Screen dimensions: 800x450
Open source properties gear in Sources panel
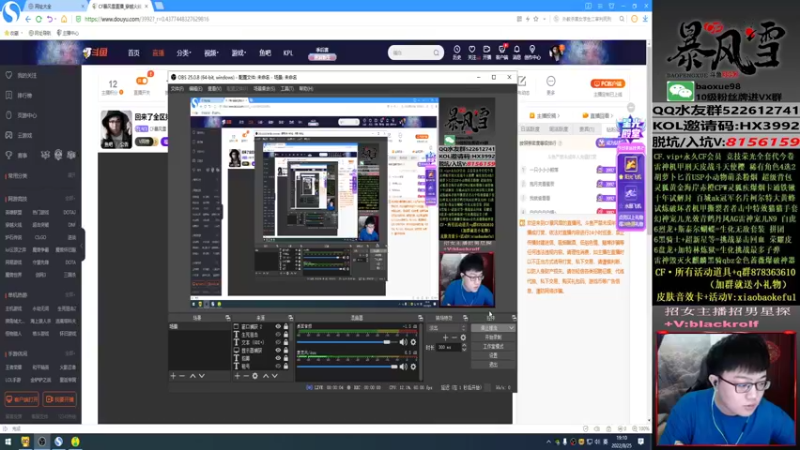pyautogui.click(x=255, y=376)
